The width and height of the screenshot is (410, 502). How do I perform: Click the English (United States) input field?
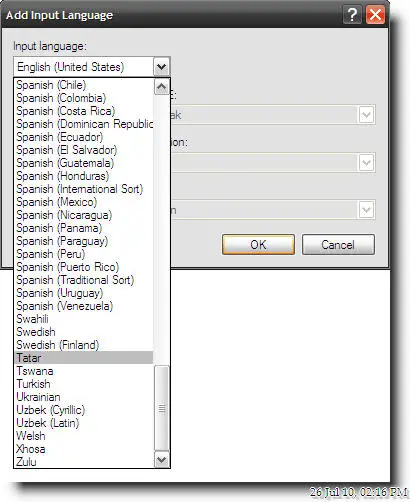pos(83,67)
